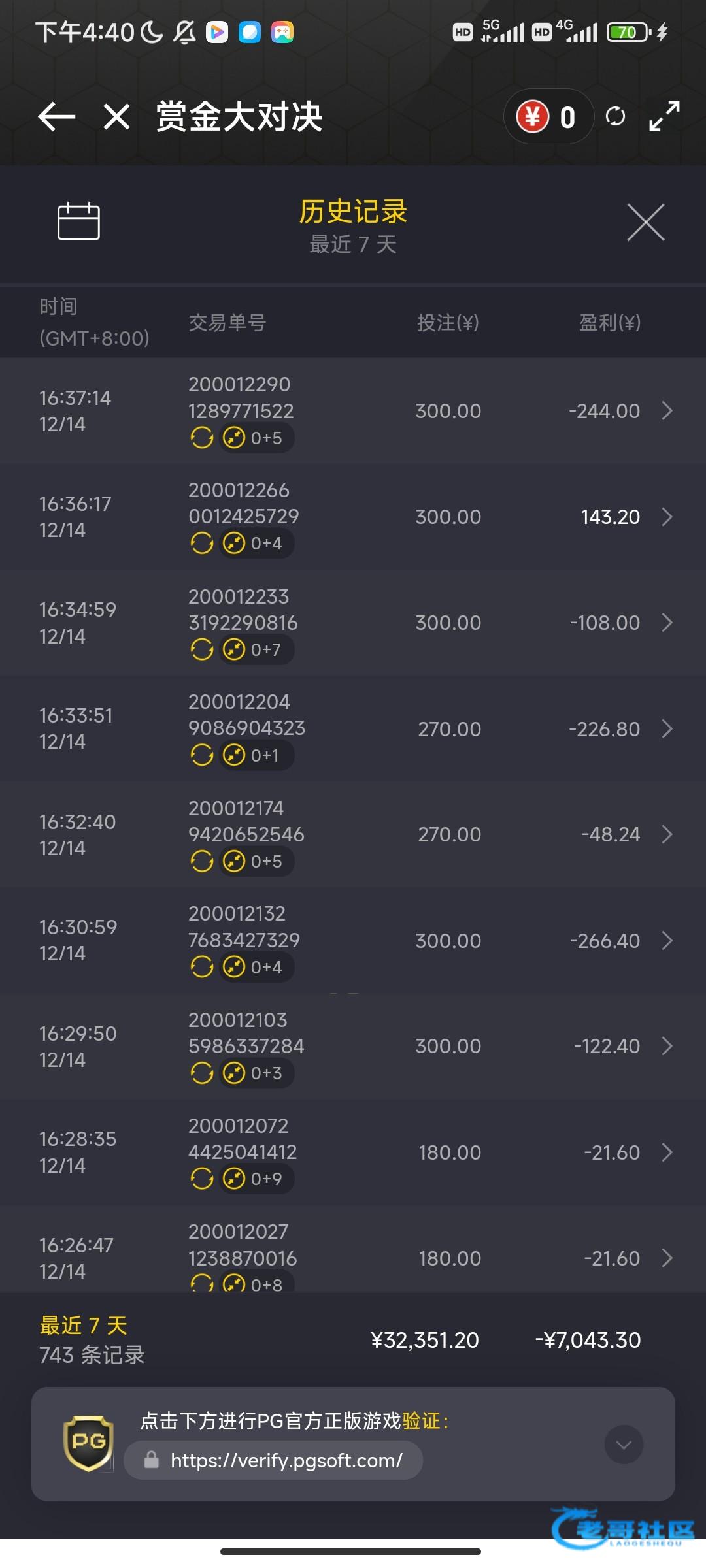Tap the 0+4 bonus badge in 16:36:17 record
706x1568 pixels.
tap(255, 544)
